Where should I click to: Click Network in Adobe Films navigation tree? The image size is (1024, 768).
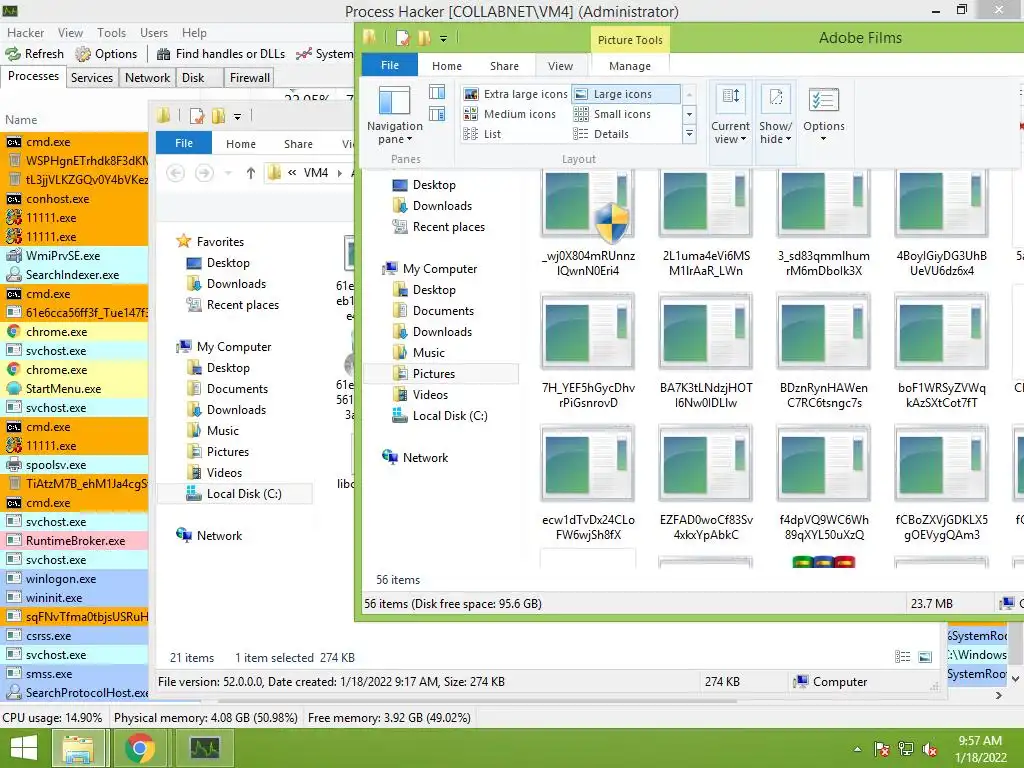[416, 458]
